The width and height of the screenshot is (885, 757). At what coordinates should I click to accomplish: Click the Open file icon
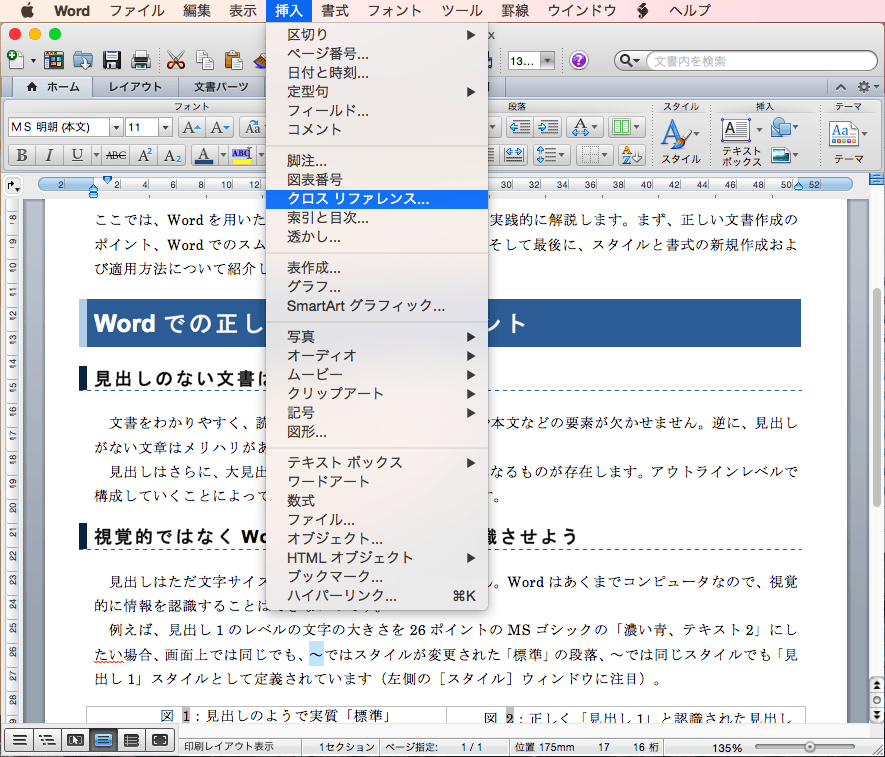tap(82, 60)
